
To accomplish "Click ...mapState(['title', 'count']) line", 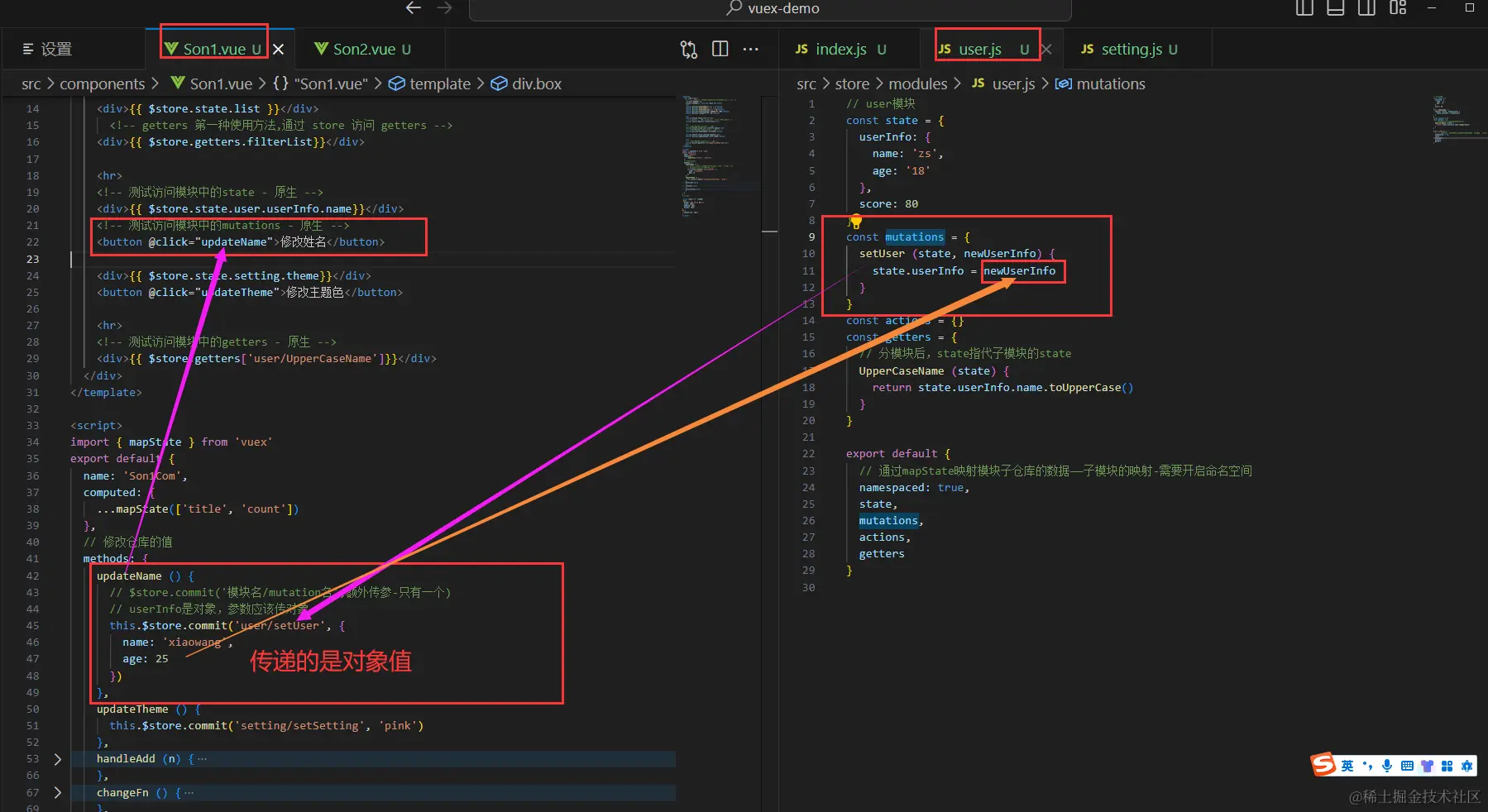I will coord(198,509).
